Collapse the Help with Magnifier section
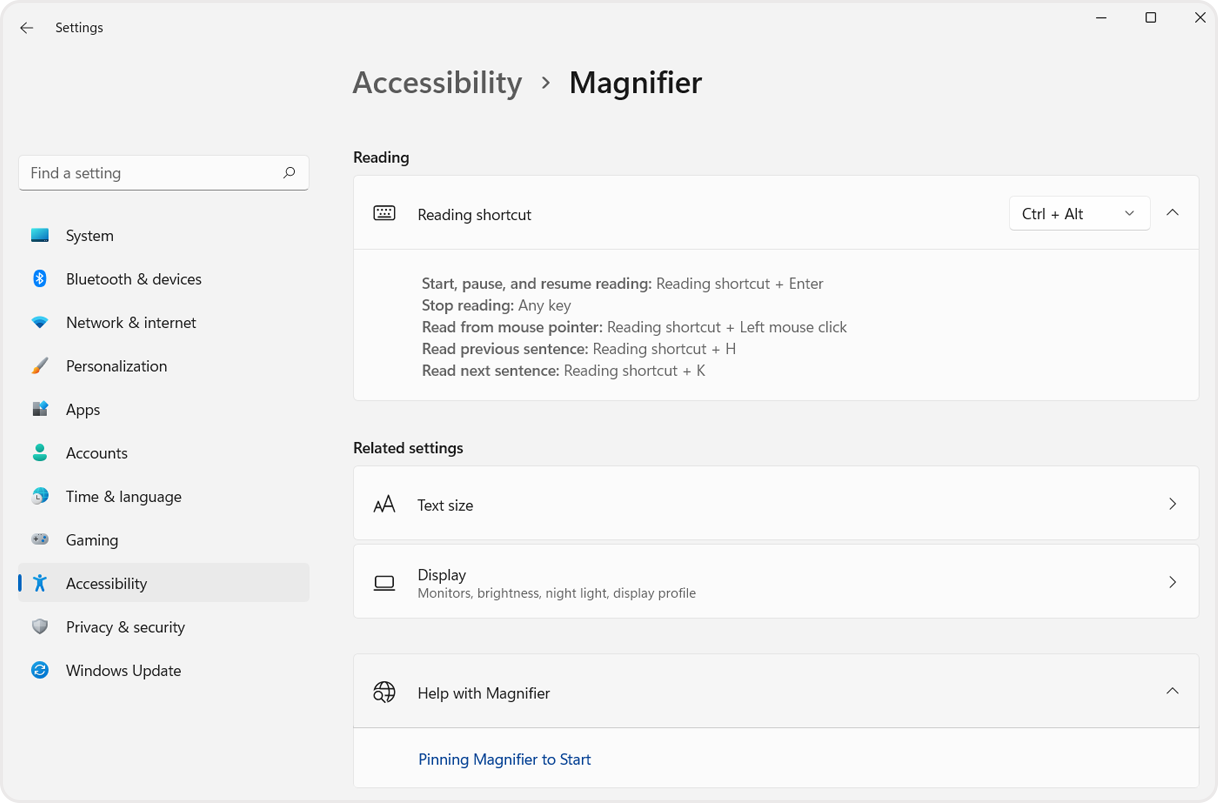This screenshot has height=803, width=1218. tap(1172, 691)
